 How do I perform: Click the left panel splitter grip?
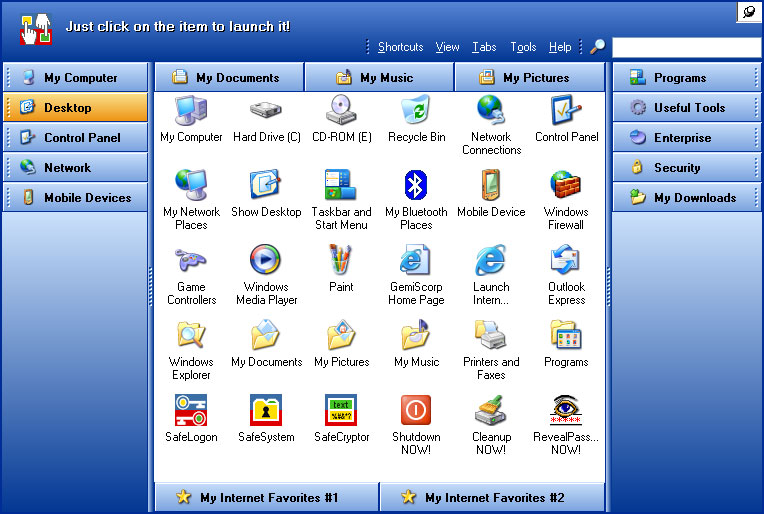click(151, 287)
